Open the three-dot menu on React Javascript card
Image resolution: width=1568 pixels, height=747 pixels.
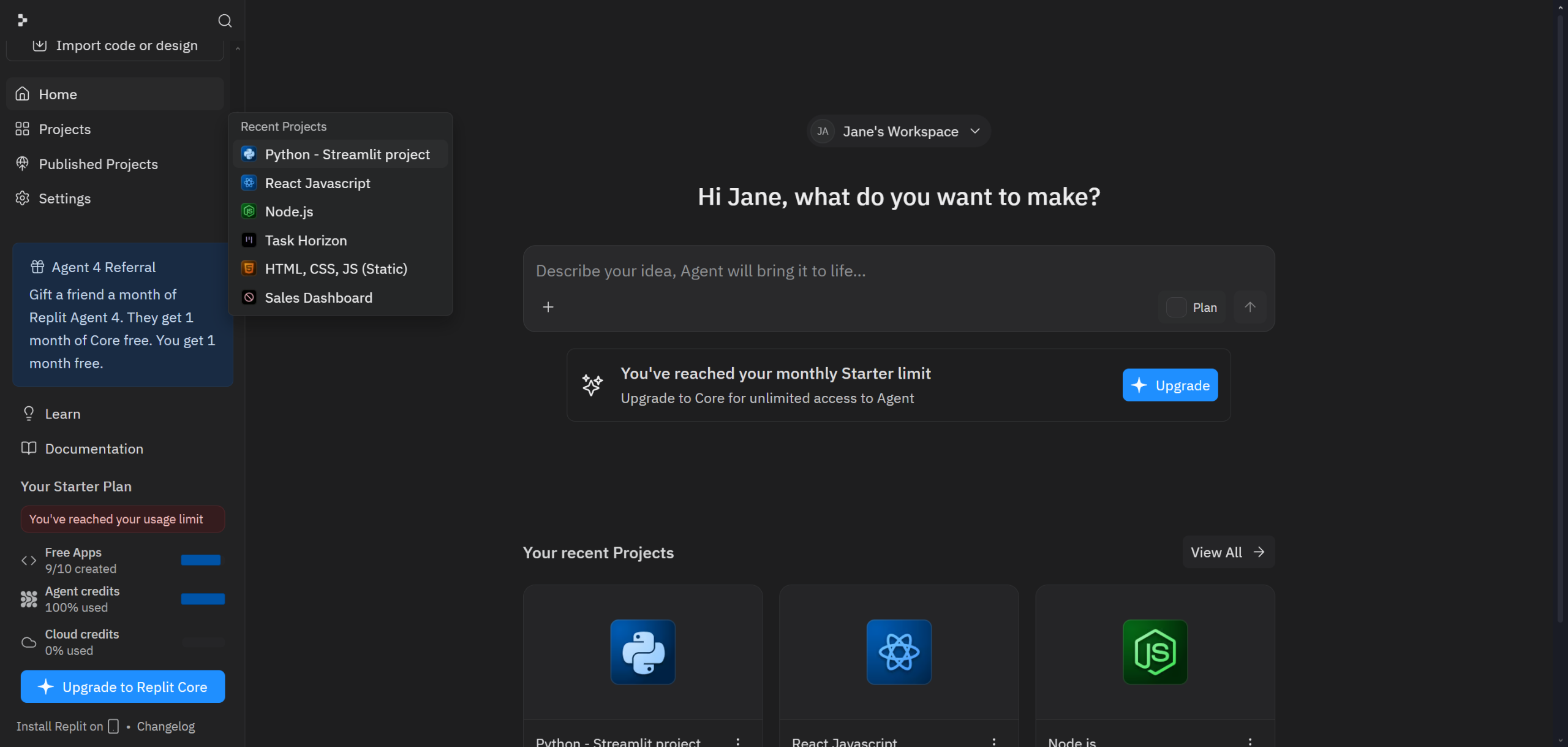[x=994, y=741]
